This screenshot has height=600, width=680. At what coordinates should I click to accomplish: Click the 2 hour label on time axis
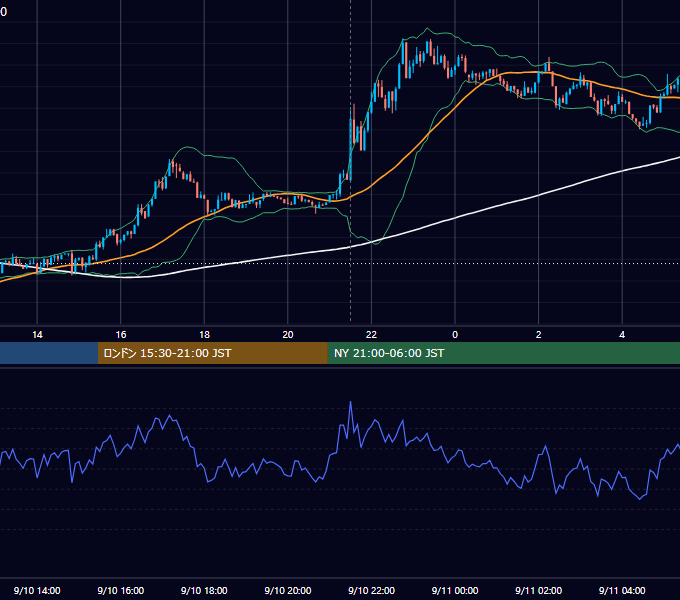click(539, 335)
